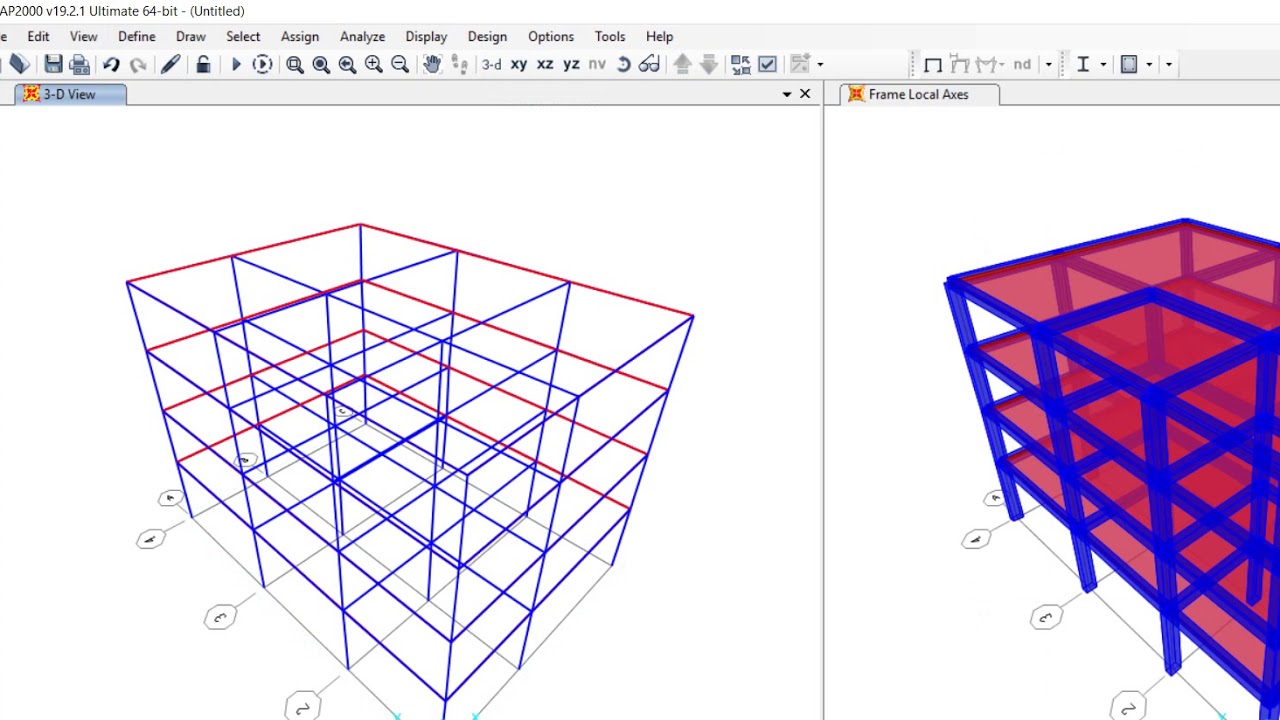Open Set Display Options checkmark icon
The width and height of the screenshot is (1280, 720).
click(x=767, y=64)
